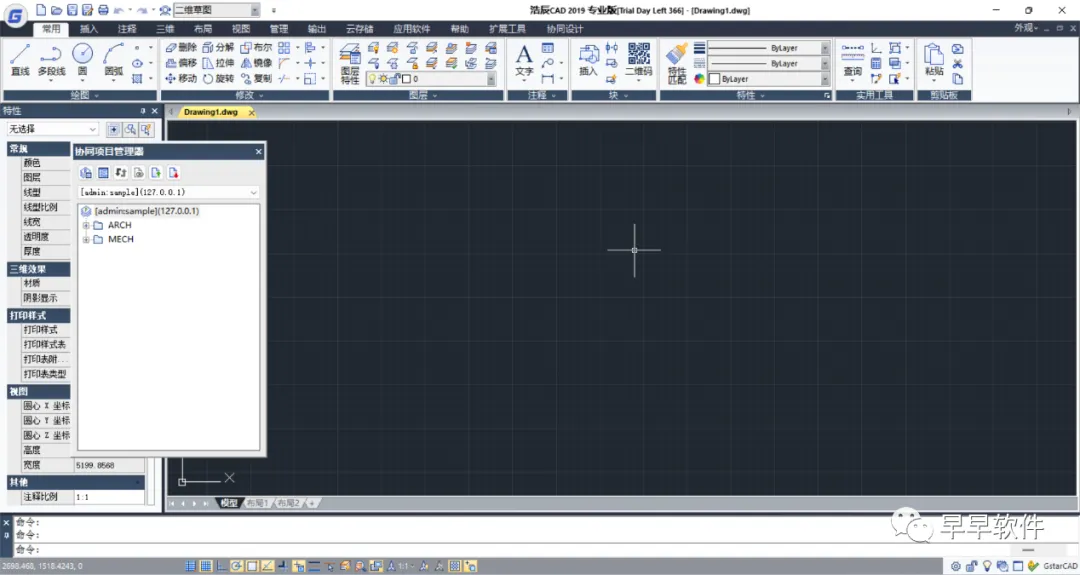Expand the ARCH folder node
The height and width of the screenshot is (575, 1080).
coord(86,225)
